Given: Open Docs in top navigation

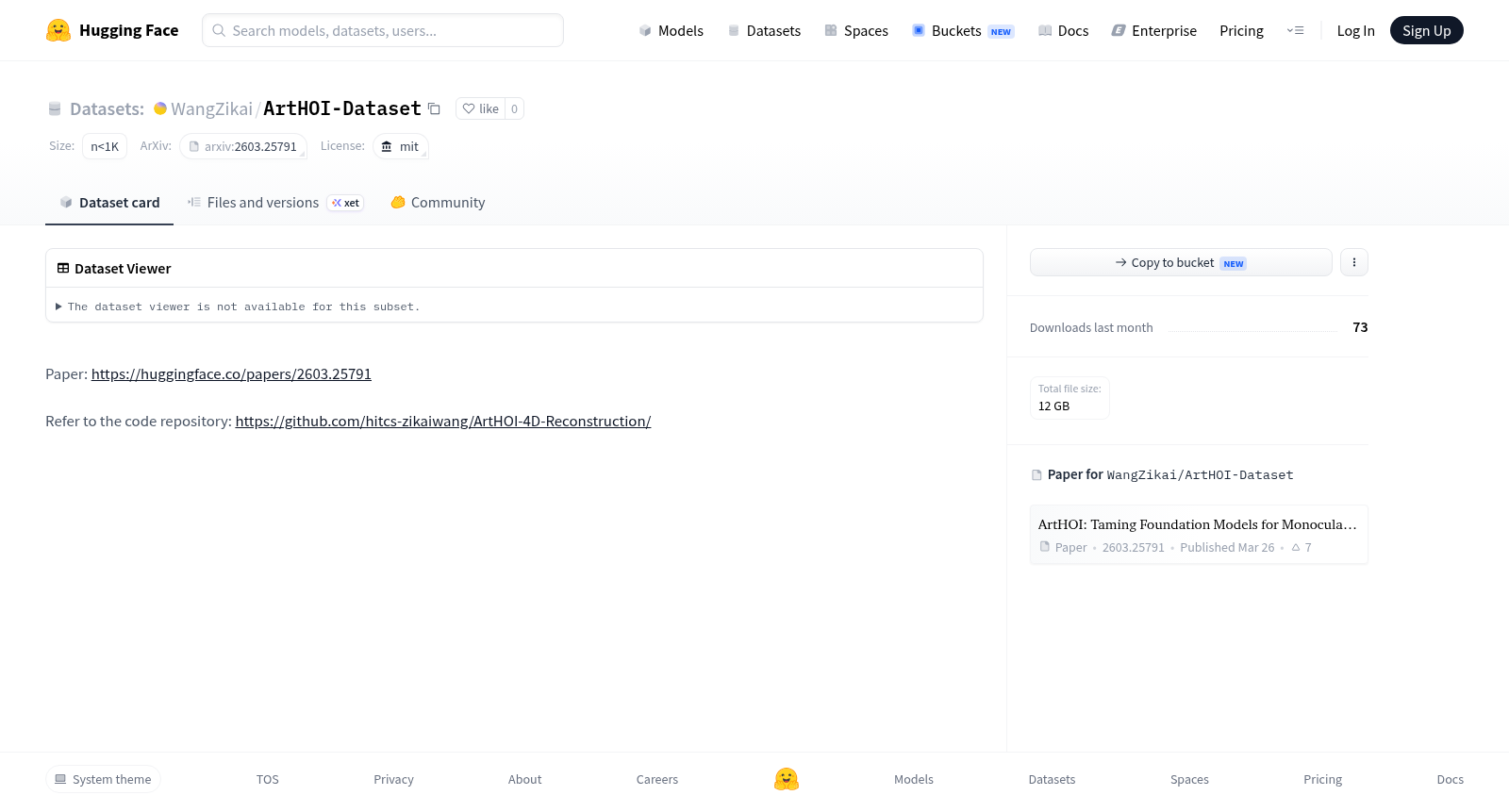Looking at the screenshot, I should pyautogui.click(x=1063, y=30).
